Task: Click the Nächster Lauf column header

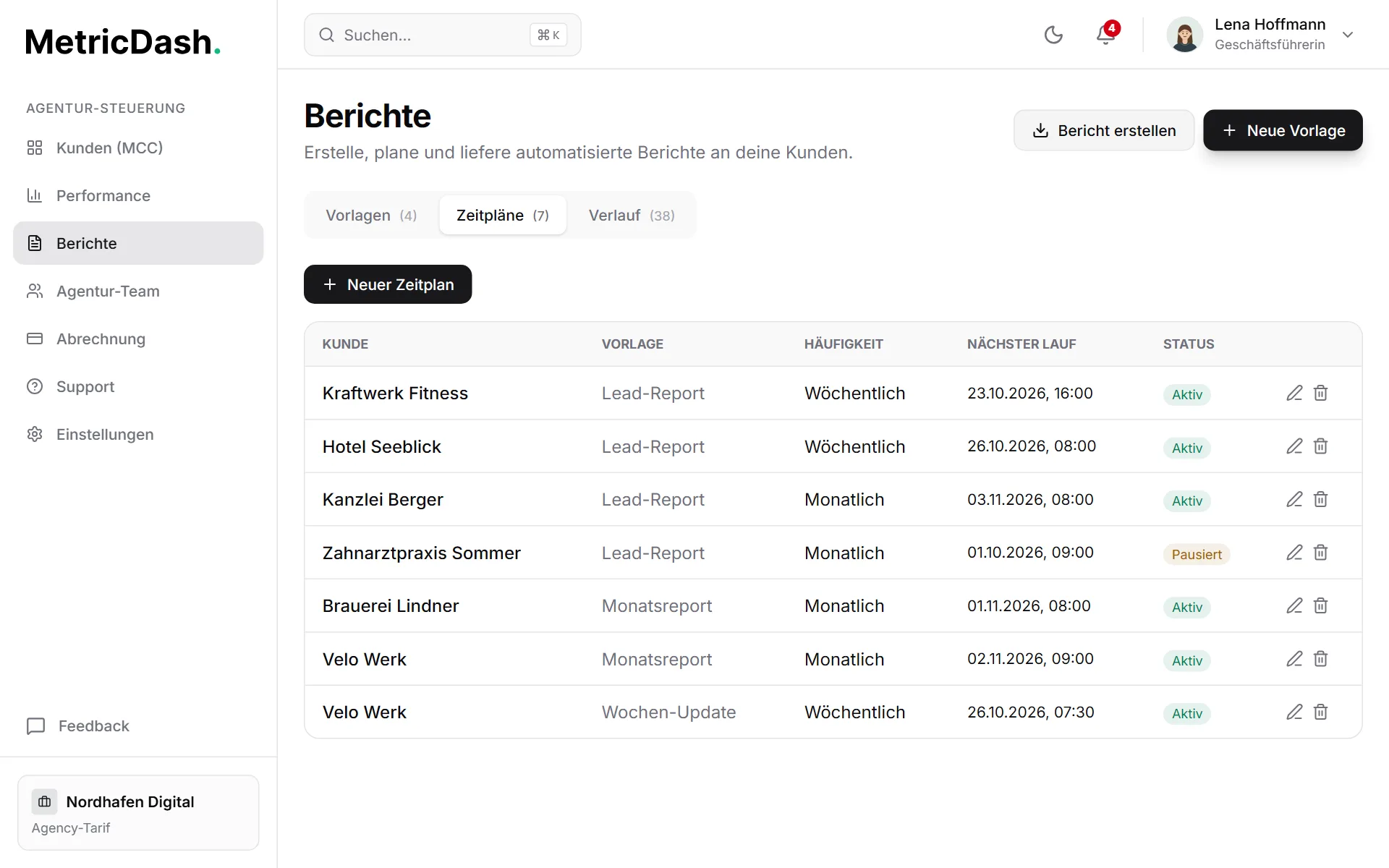Action: [1021, 344]
